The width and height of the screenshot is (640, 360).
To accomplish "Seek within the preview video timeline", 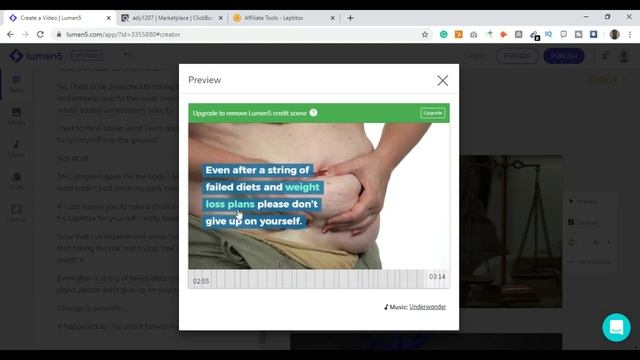I will 319,279.
